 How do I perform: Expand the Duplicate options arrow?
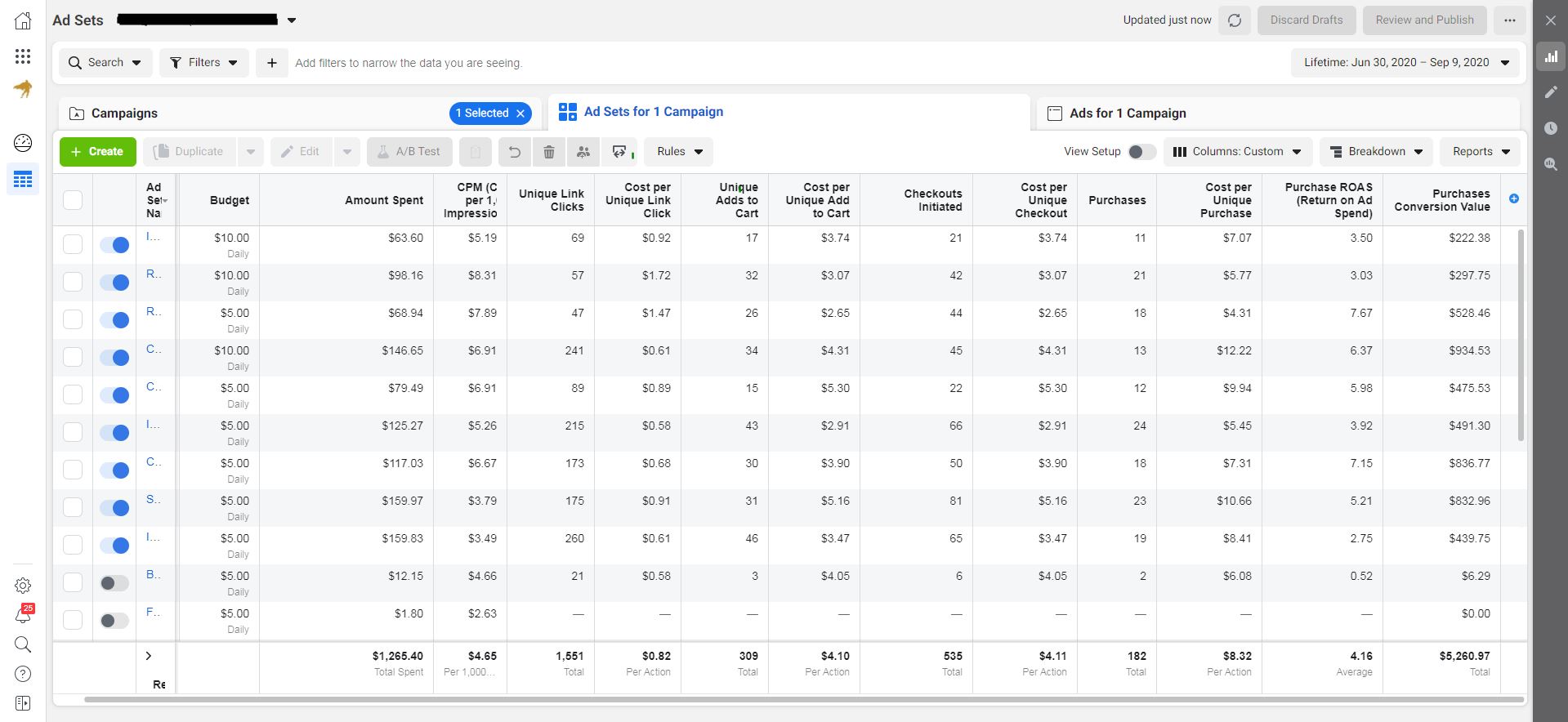250,152
